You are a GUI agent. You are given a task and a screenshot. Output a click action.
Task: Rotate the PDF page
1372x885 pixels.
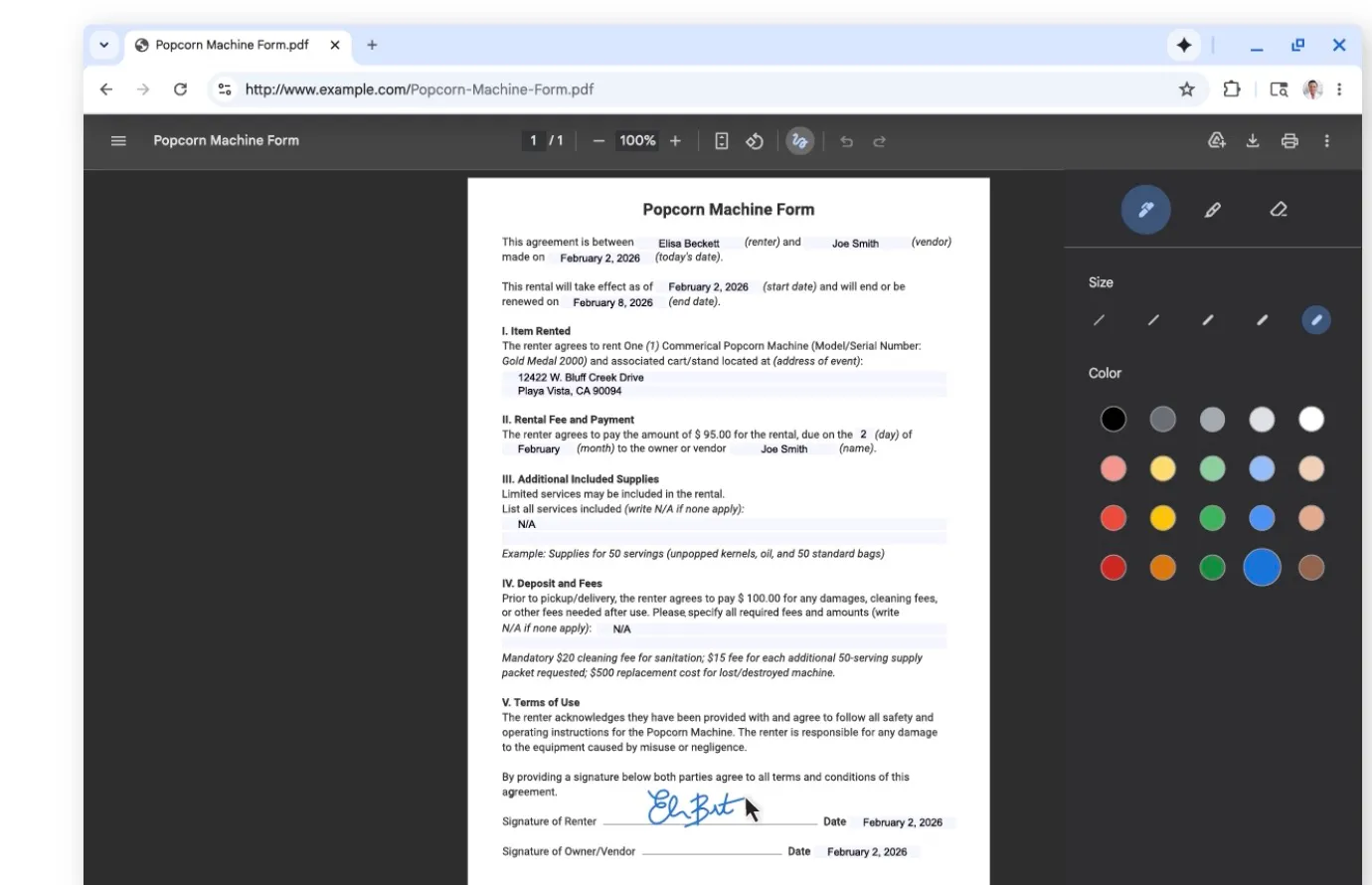(755, 140)
